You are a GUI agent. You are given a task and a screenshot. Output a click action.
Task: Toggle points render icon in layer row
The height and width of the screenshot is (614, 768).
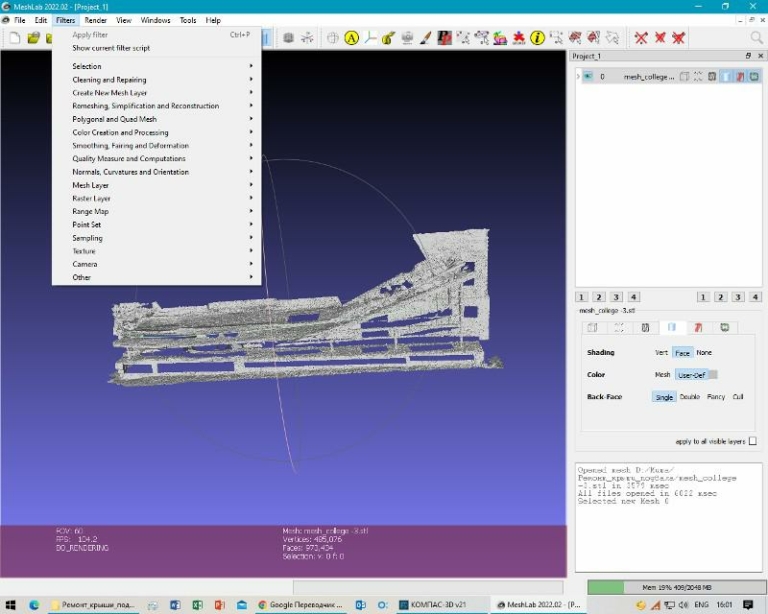[x=698, y=76]
